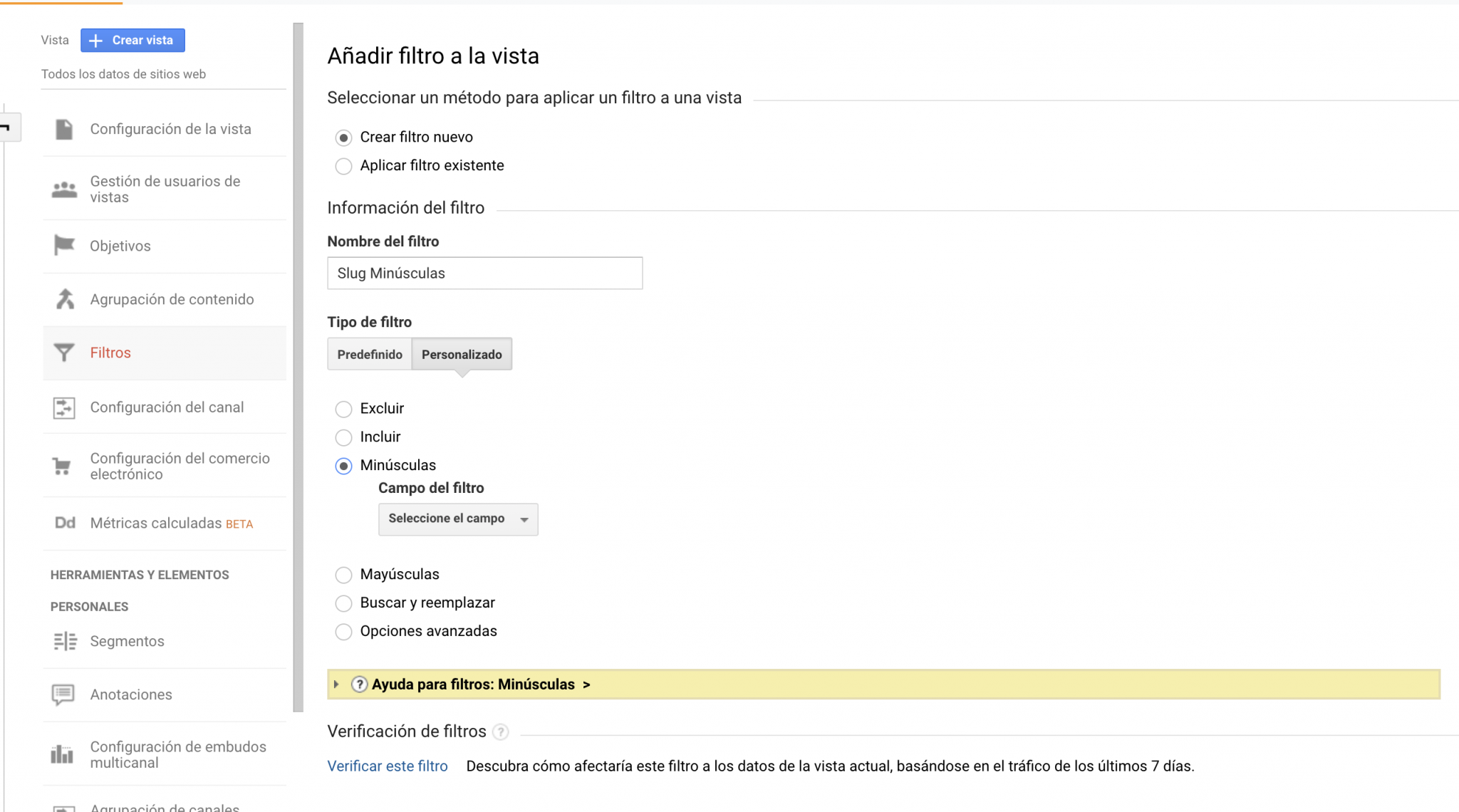
Task: Click inside the Nombre del filtro field
Action: tap(484, 273)
